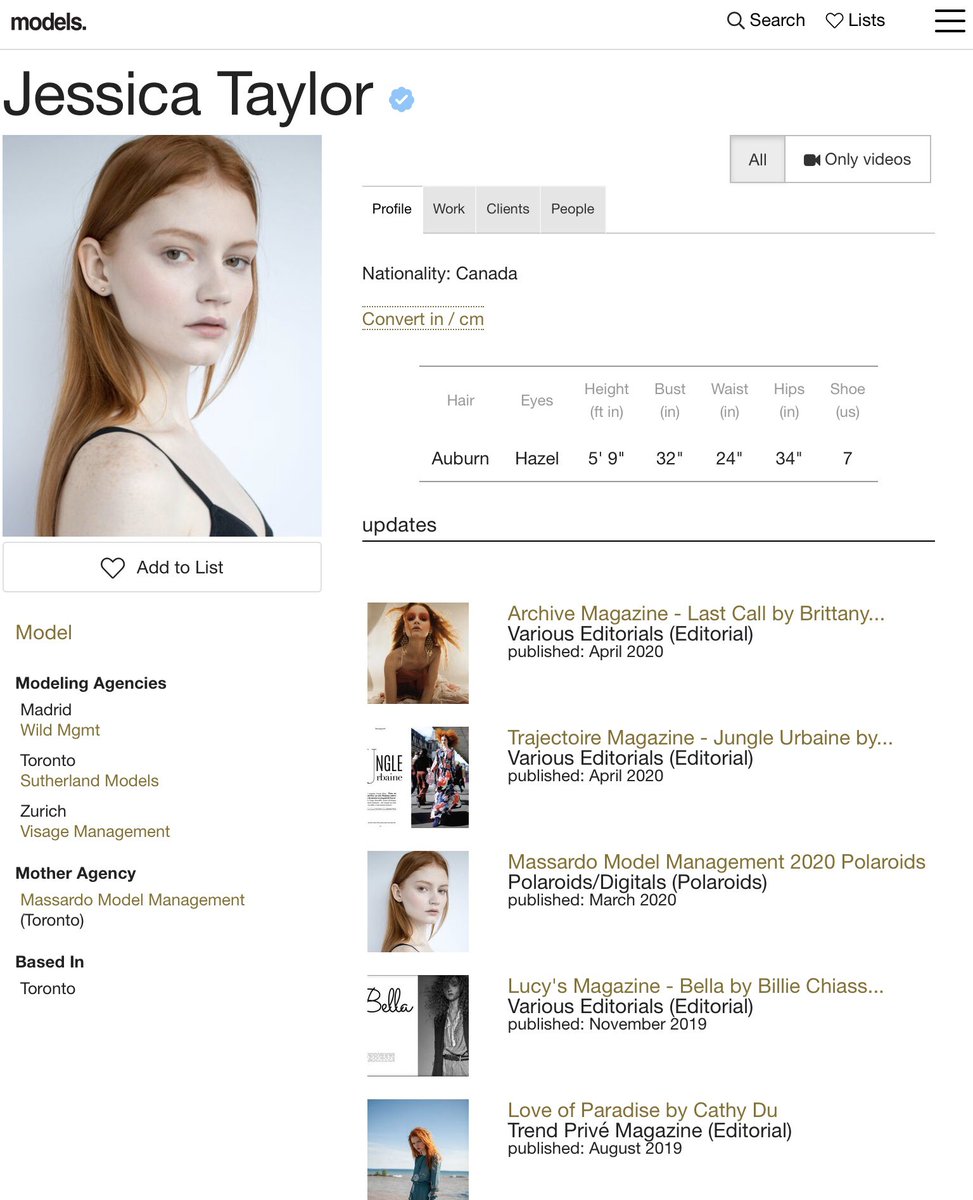Filter to Only videos
The image size is (973, 1200).
[x=857, y=159]
